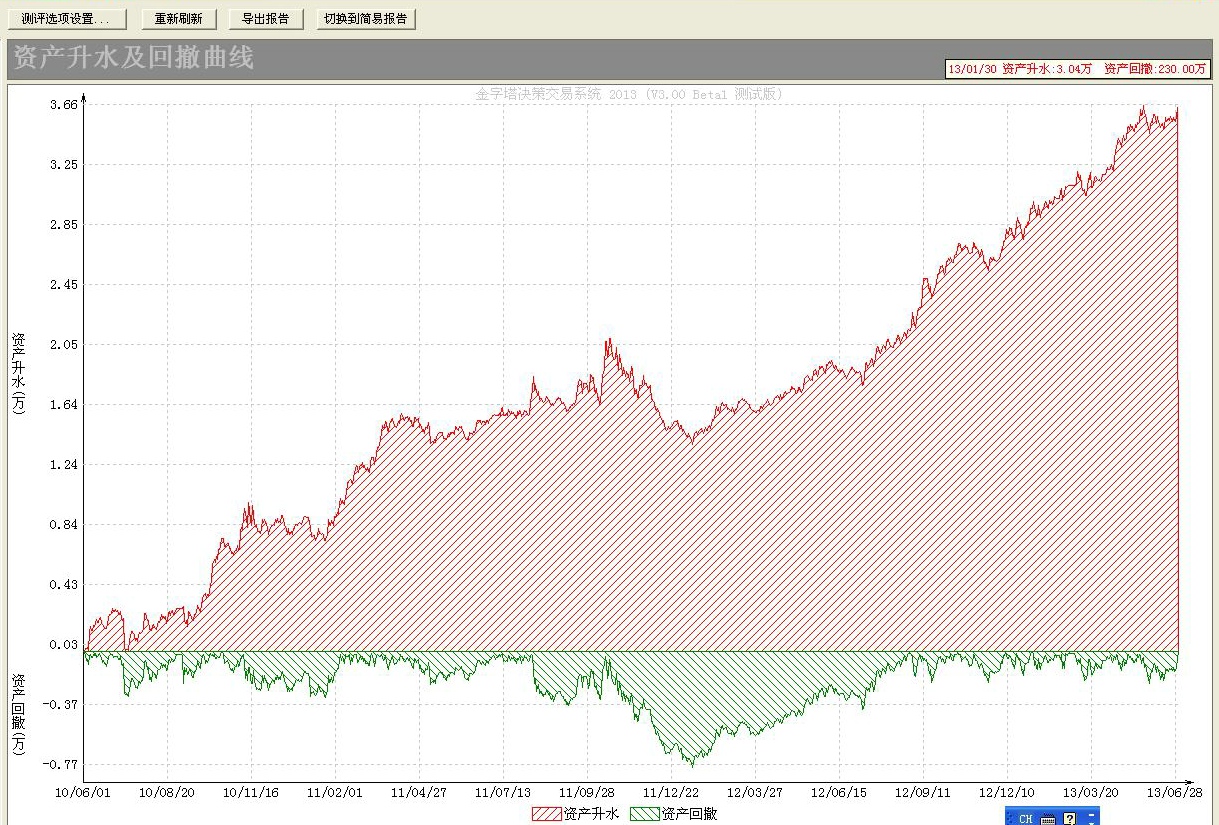This screenshot has width=1219, height=825.
Task: Click the 12/03/27 date on x-axis
Action: tap(754, 792)
